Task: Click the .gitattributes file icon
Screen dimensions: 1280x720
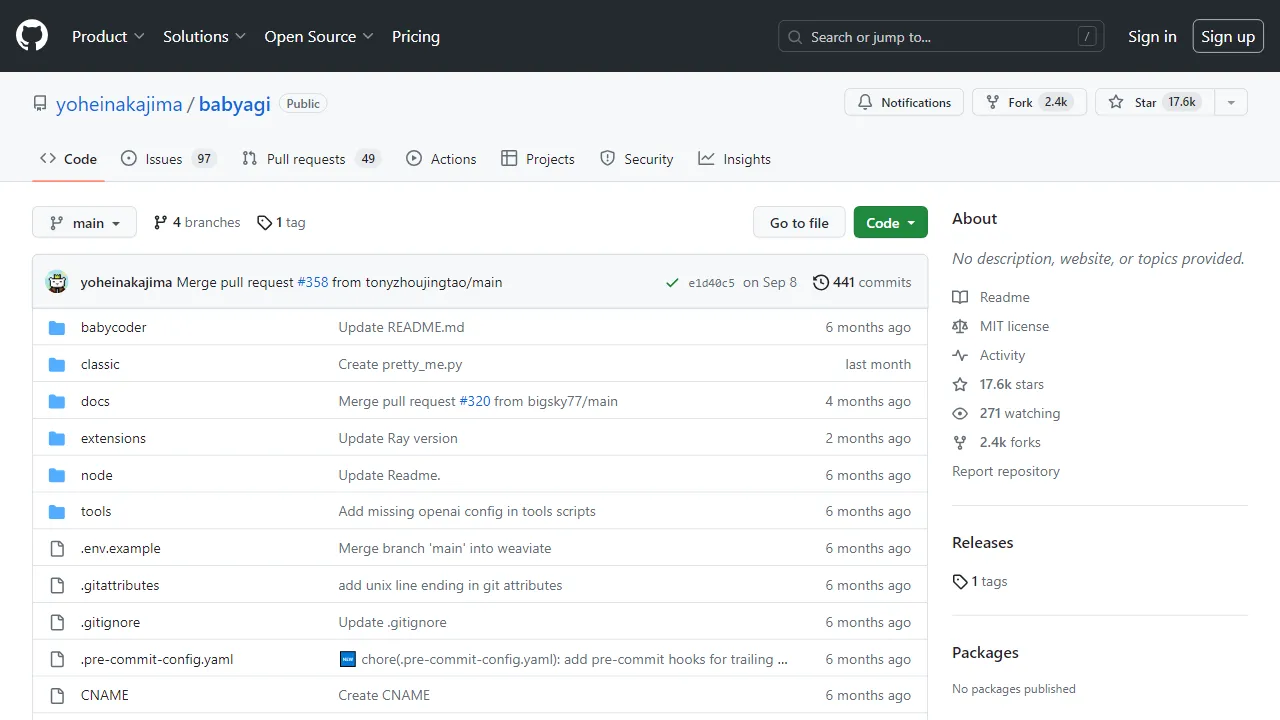Action: point(57,585)
